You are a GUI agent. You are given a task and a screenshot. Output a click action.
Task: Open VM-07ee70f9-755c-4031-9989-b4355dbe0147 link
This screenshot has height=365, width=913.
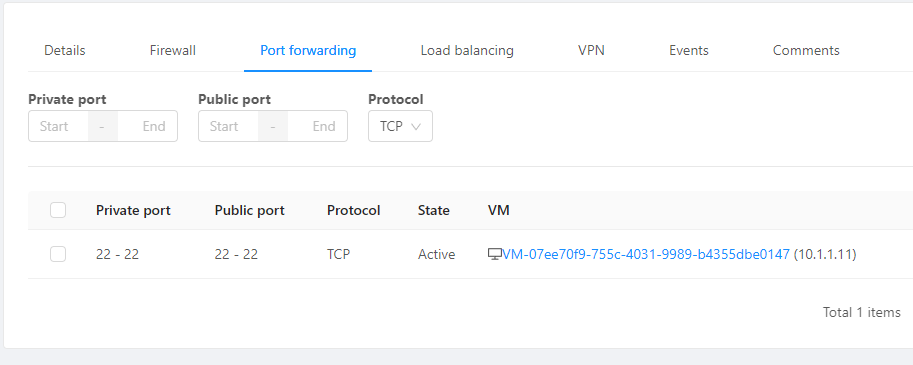pos(646,254)
